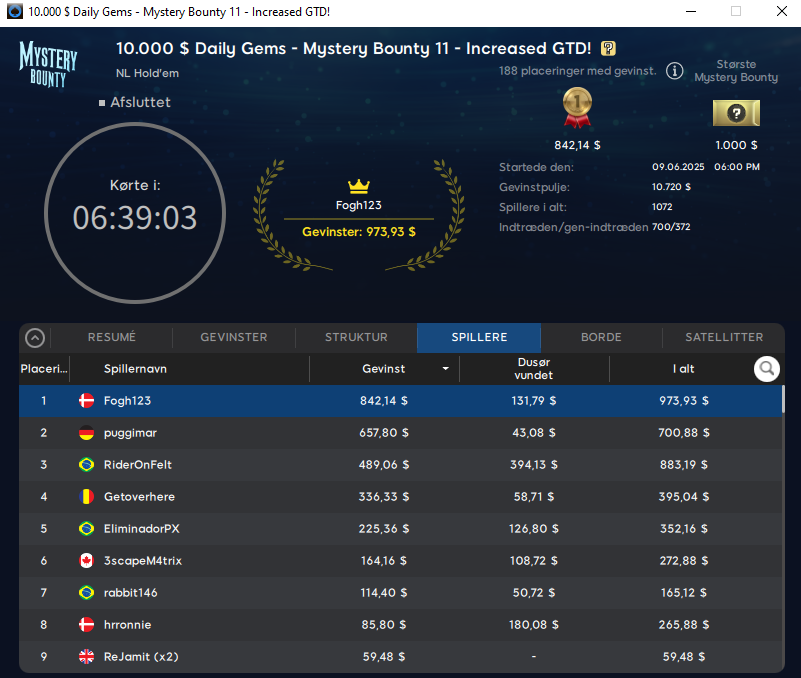Collapse the tournament panel with the round arrow
This screenshot has width=801, height=678.
point(35,338)
